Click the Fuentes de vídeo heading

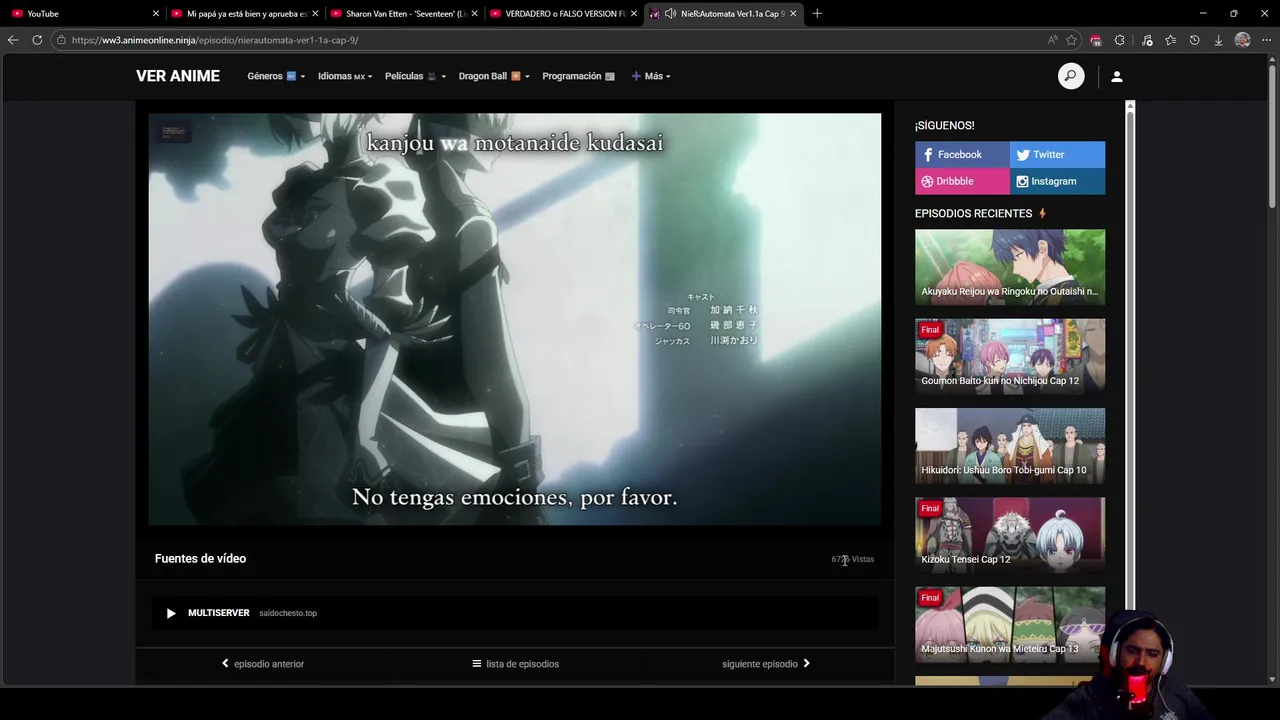200,558
